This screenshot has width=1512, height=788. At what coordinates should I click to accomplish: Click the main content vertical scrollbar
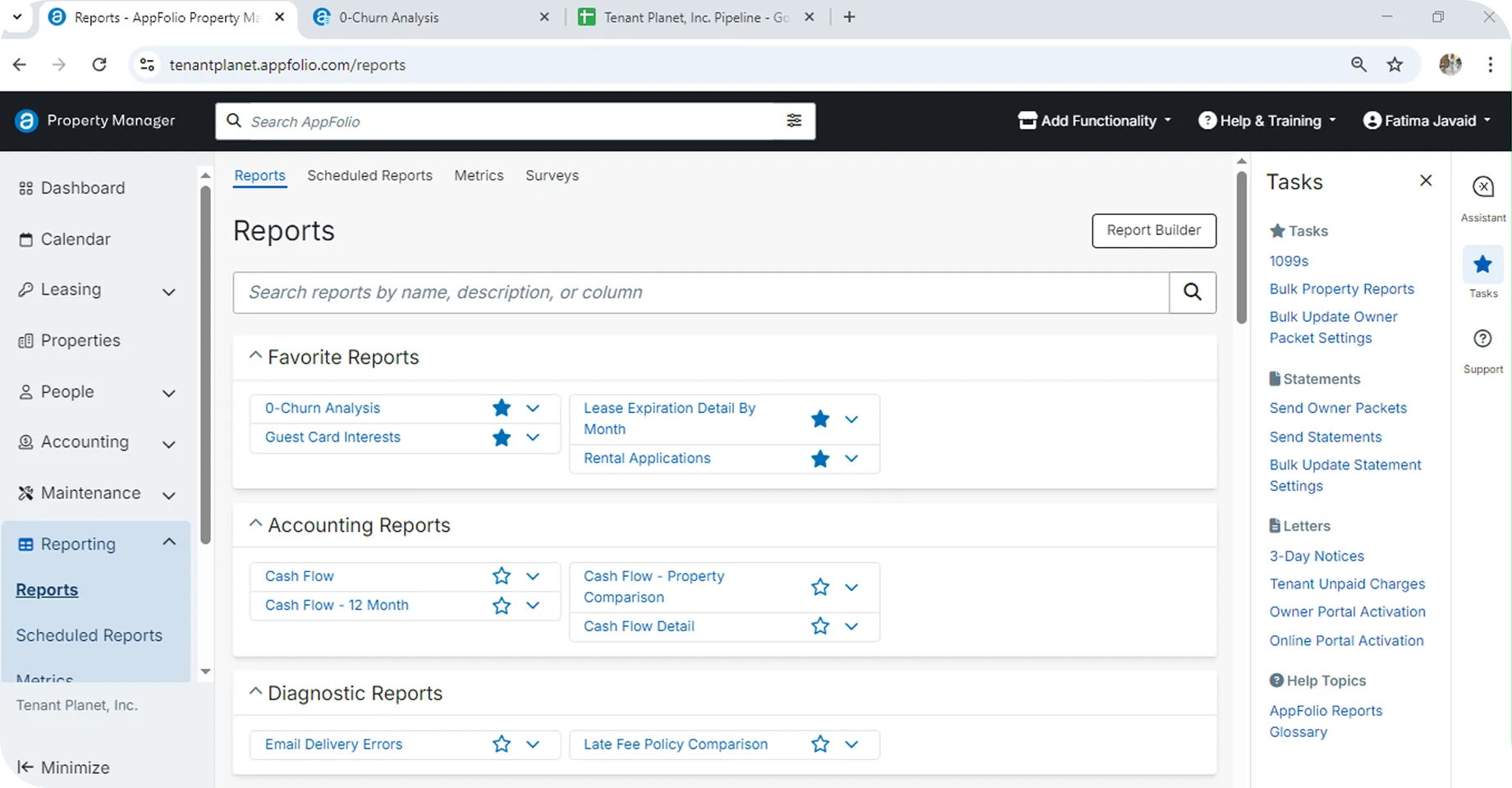click(x=1241, y=246)
